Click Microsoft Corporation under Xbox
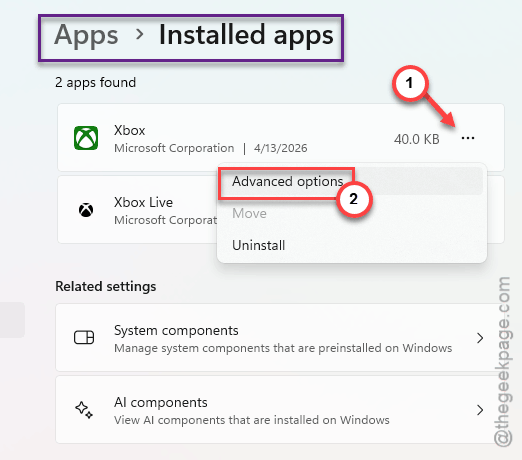This screenshot has height=460, width=522. click(174, 148)
